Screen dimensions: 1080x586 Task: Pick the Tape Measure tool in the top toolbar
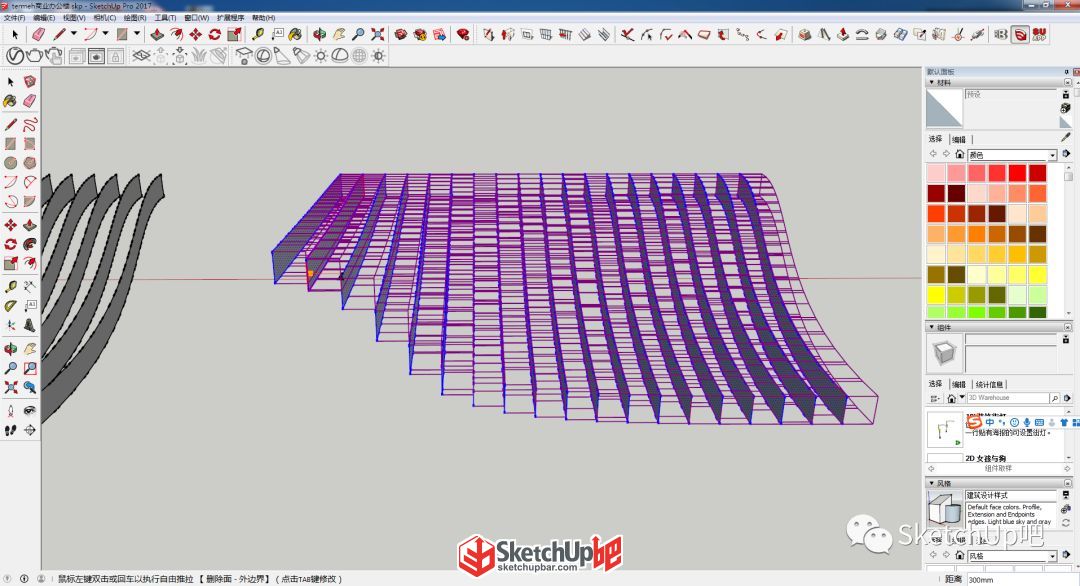258,34
